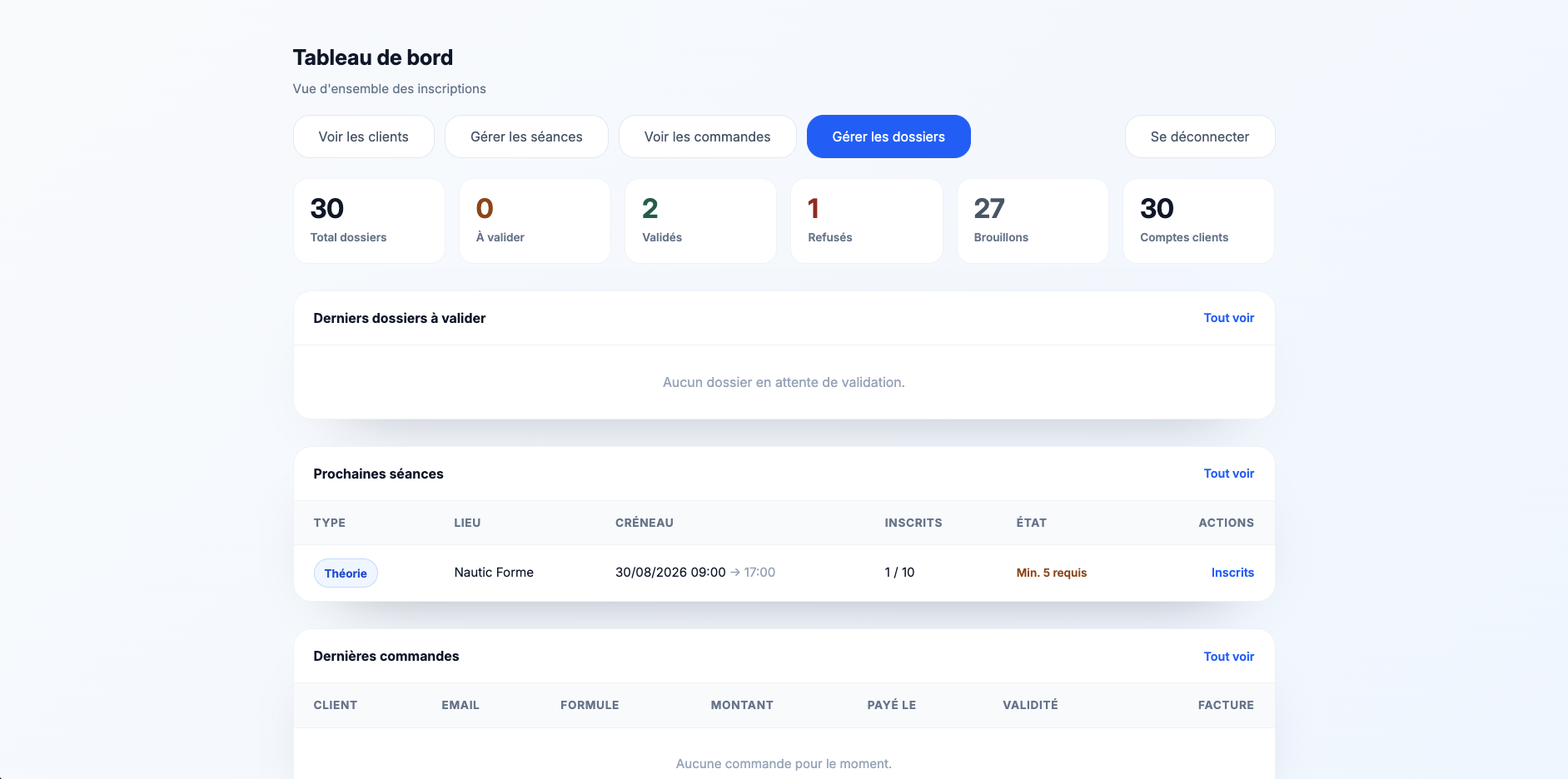Click the Nautic Forme location cell
This screenshot has height=779, width=1568.
click(494, 573)
